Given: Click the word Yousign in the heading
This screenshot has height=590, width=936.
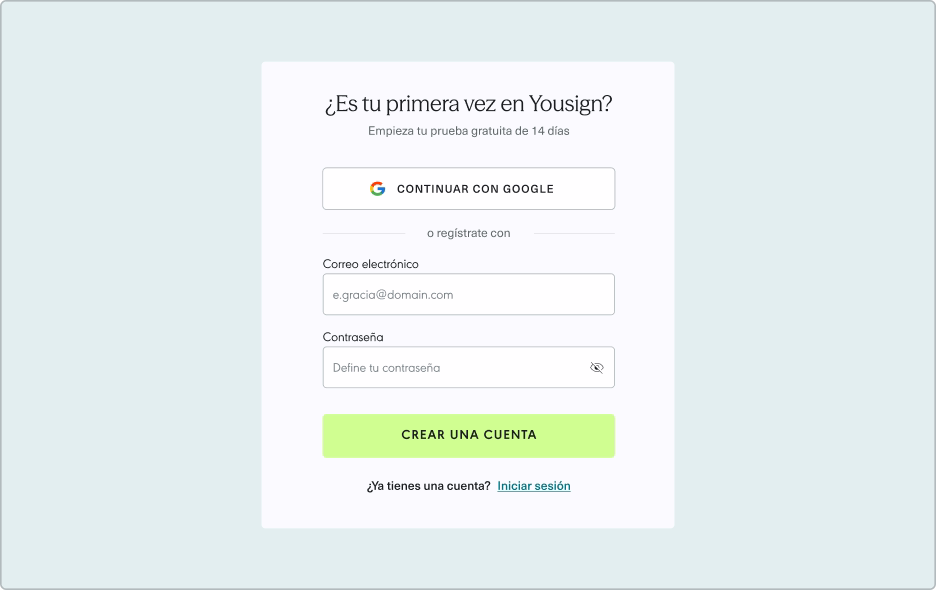Looking at the screenshot, I should tap(569, 104).
